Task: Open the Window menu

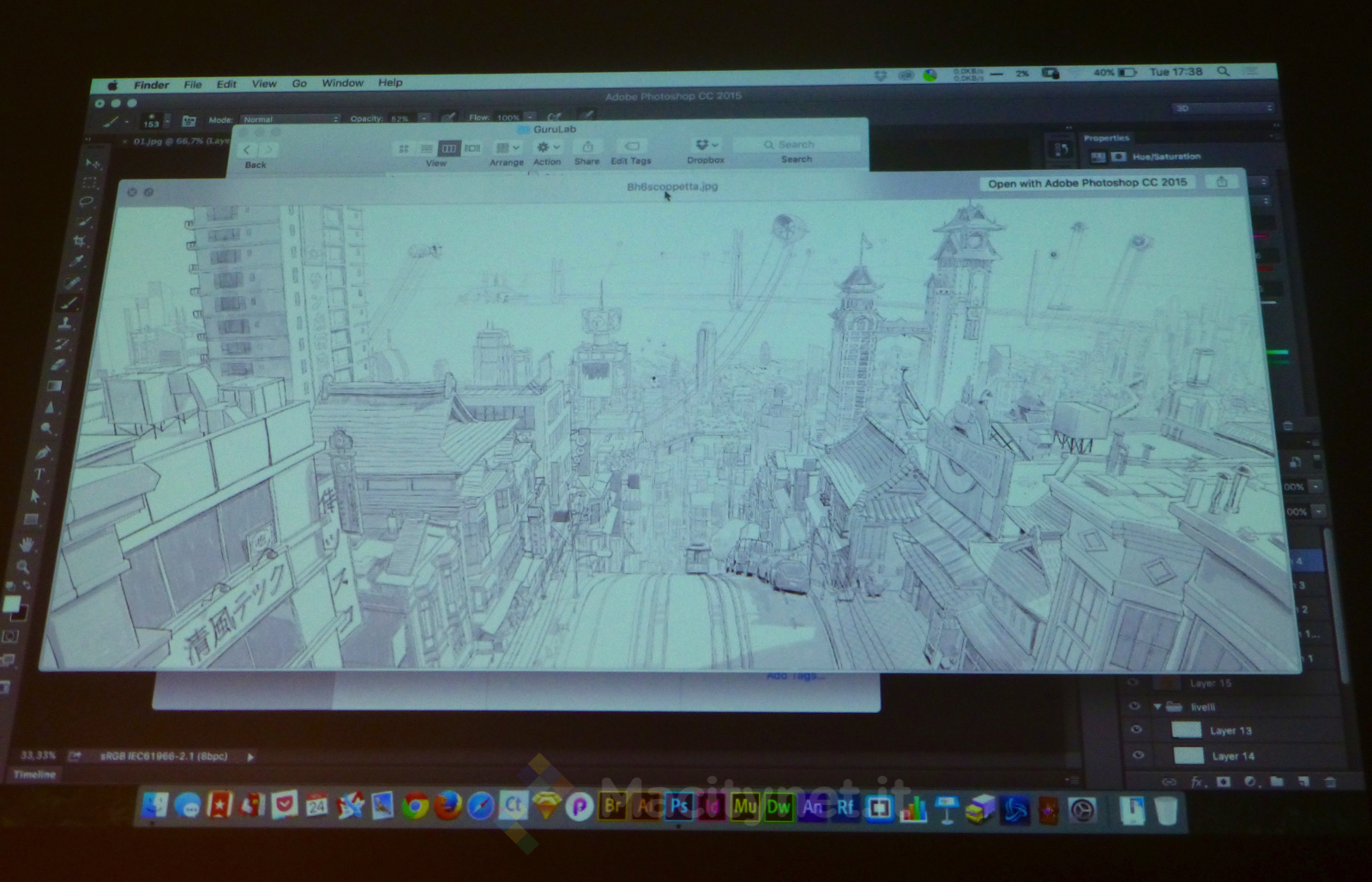Action: tap(343, 83)
